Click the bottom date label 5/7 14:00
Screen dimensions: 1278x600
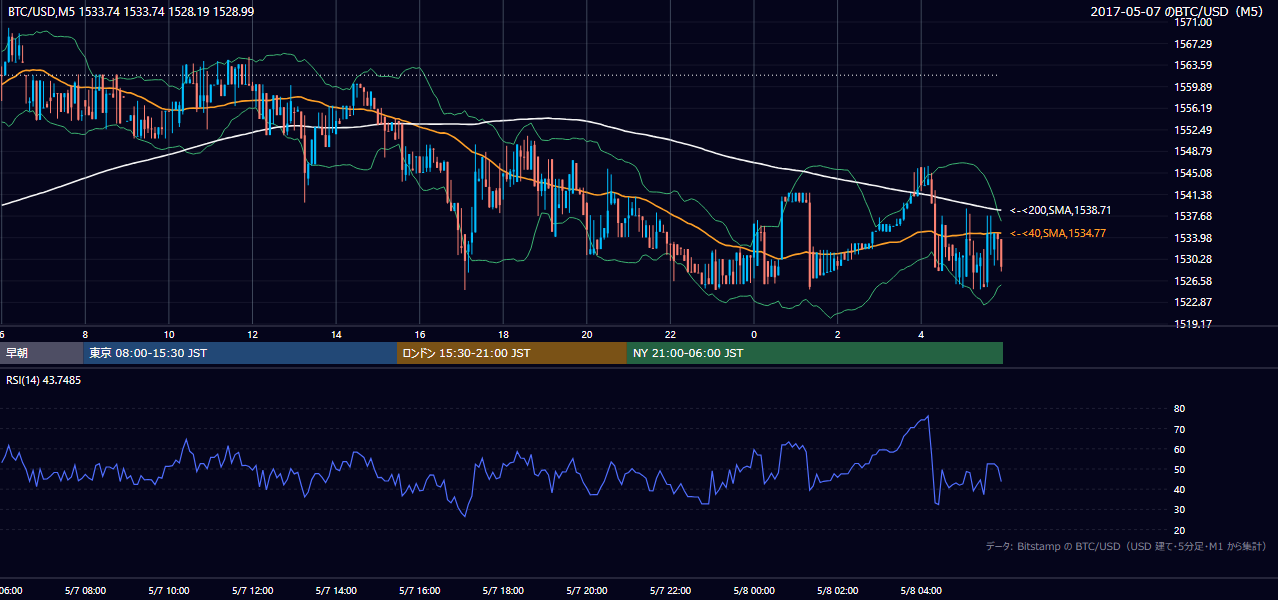[336, 591]
